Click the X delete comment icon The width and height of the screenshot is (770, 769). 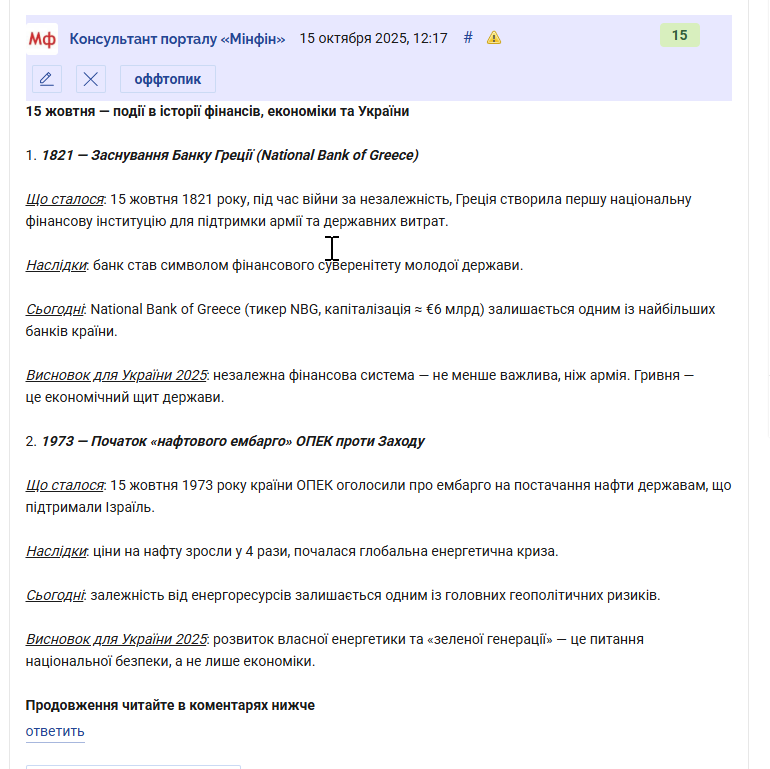[x=91, y=79]
